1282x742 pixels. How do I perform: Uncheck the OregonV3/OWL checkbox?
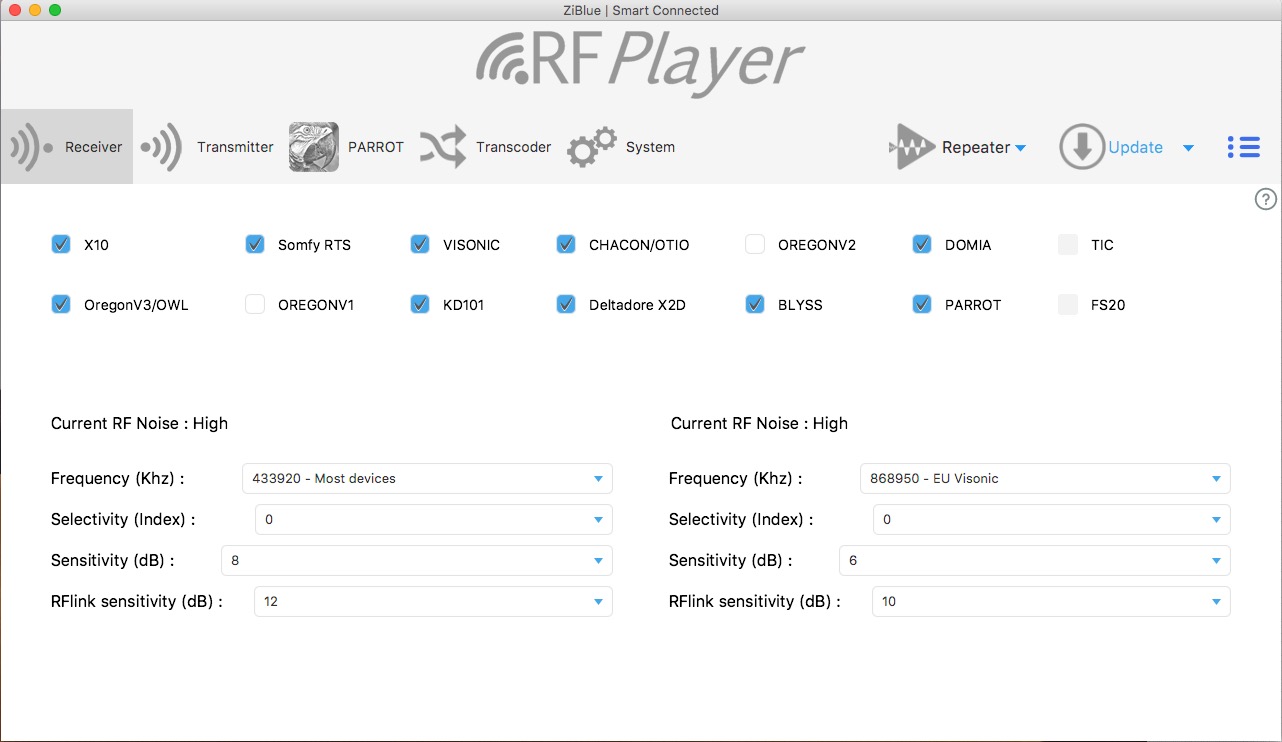(61, 304)
